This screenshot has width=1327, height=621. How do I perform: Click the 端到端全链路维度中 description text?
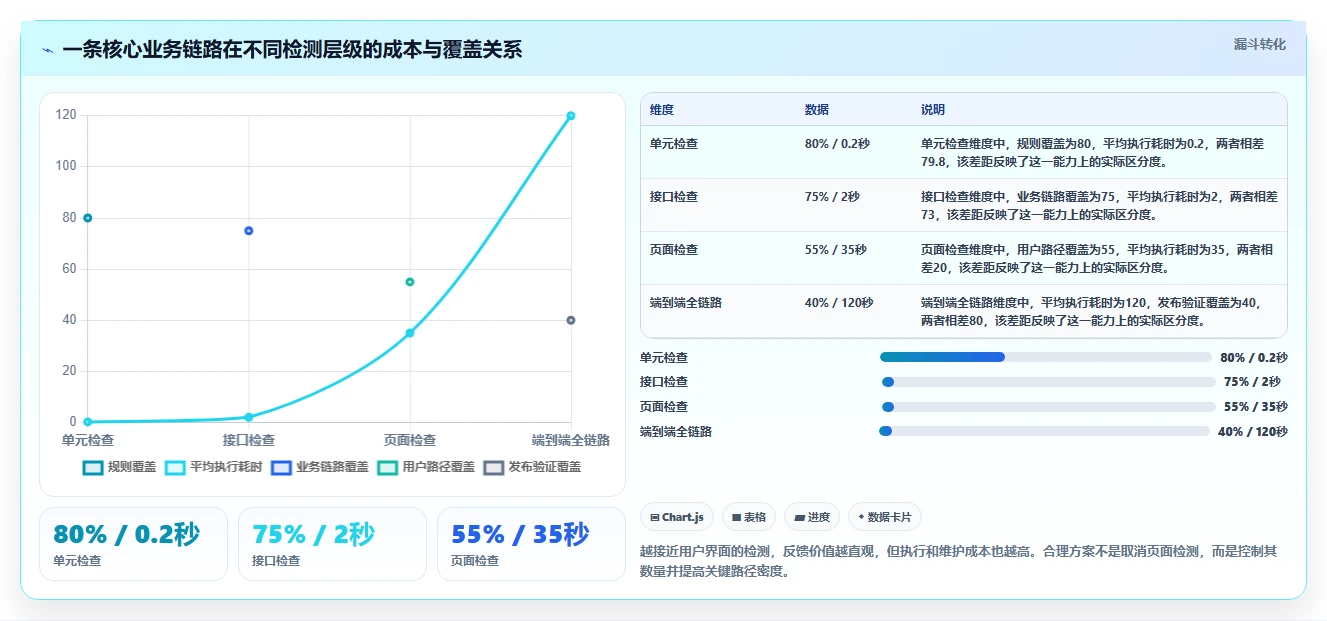pyautogui.click(x=1091, y=311)
